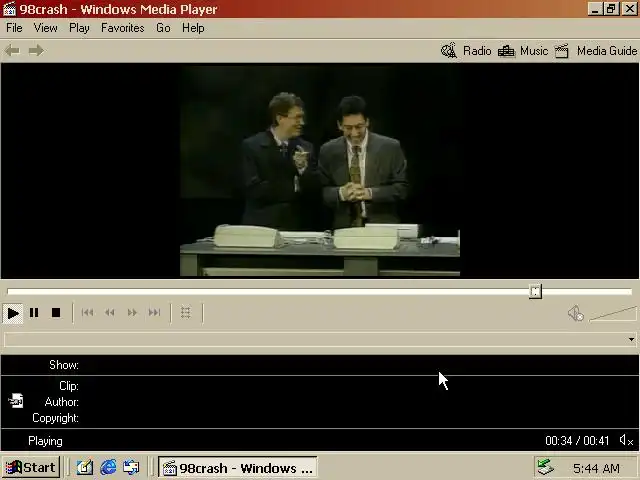The image size is (640, 480).
Task: Click the 5:44 AM clock
Action: pyautogui.click(x=596, y=468)
